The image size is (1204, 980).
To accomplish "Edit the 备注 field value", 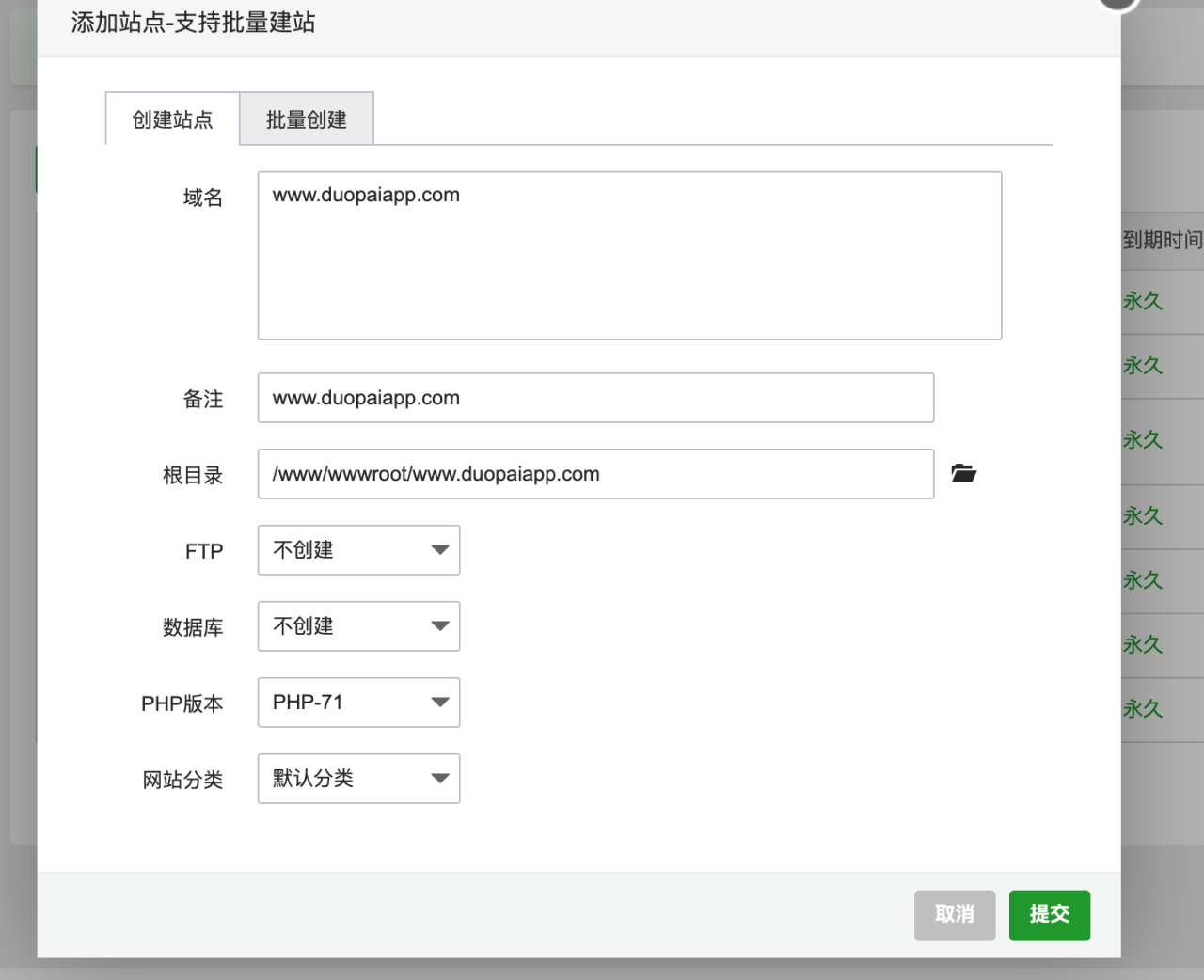I will click(x=595, y=398).
